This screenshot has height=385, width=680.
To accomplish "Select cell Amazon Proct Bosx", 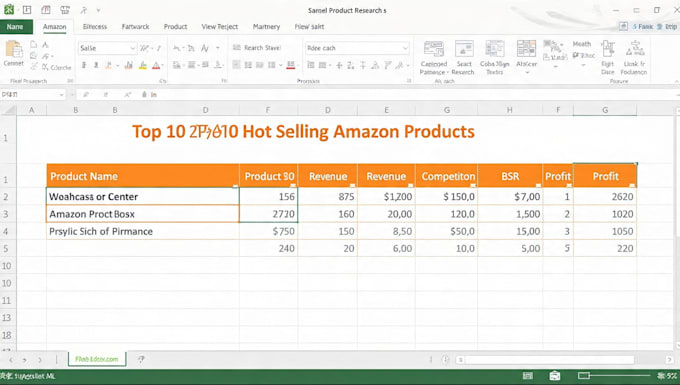I will pos(143,214).
